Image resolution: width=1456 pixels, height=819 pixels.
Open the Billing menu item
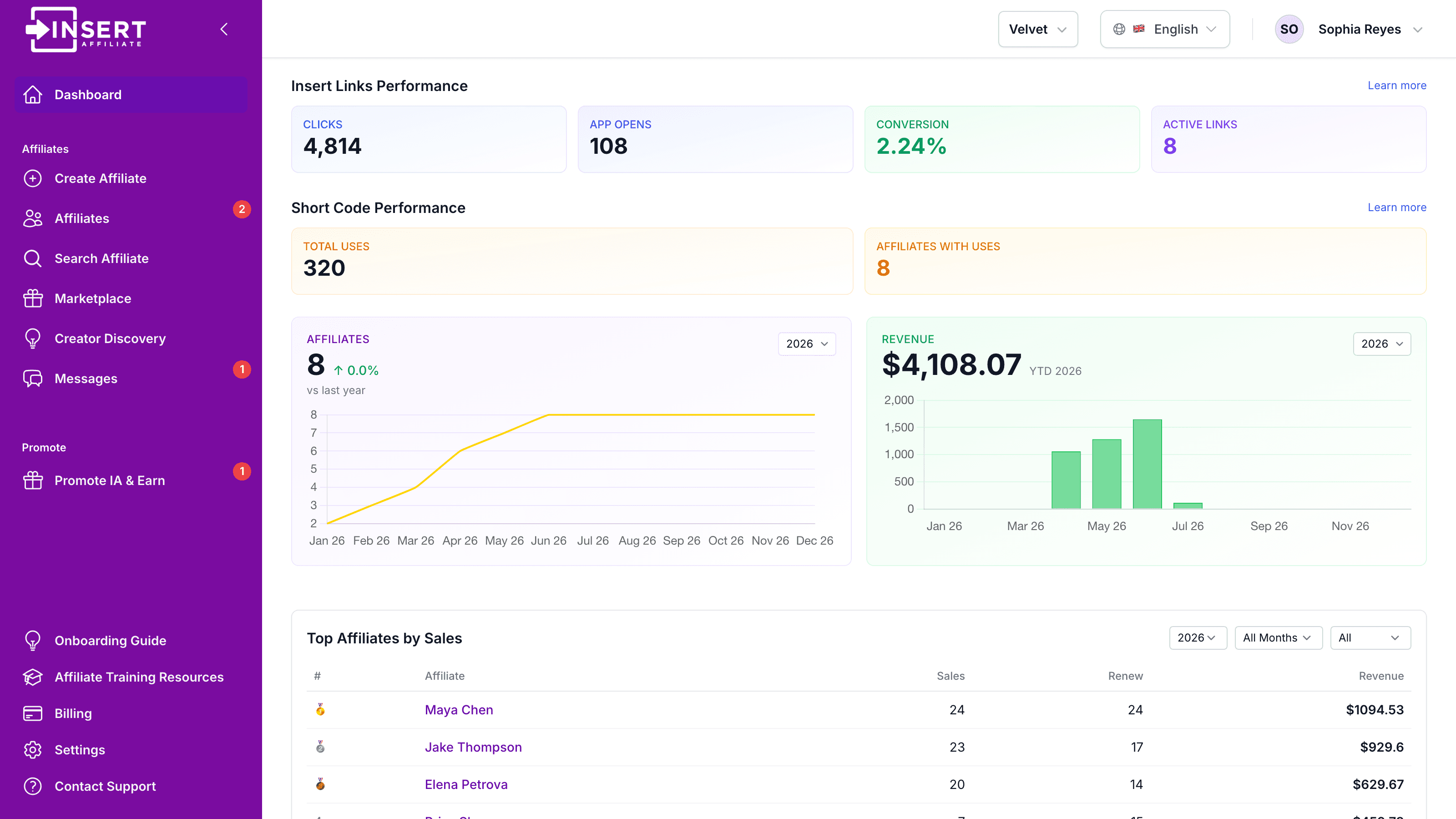tap(131, 713)
